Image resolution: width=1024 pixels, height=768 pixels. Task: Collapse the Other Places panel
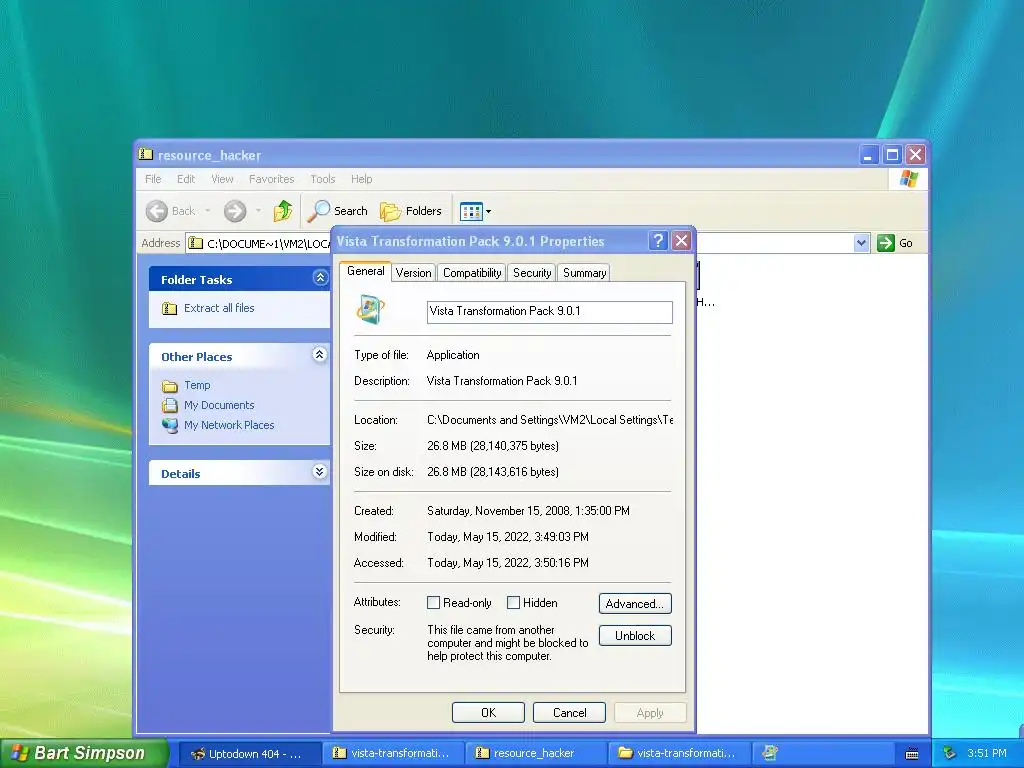pyautogui.click(x=319, y=355)
